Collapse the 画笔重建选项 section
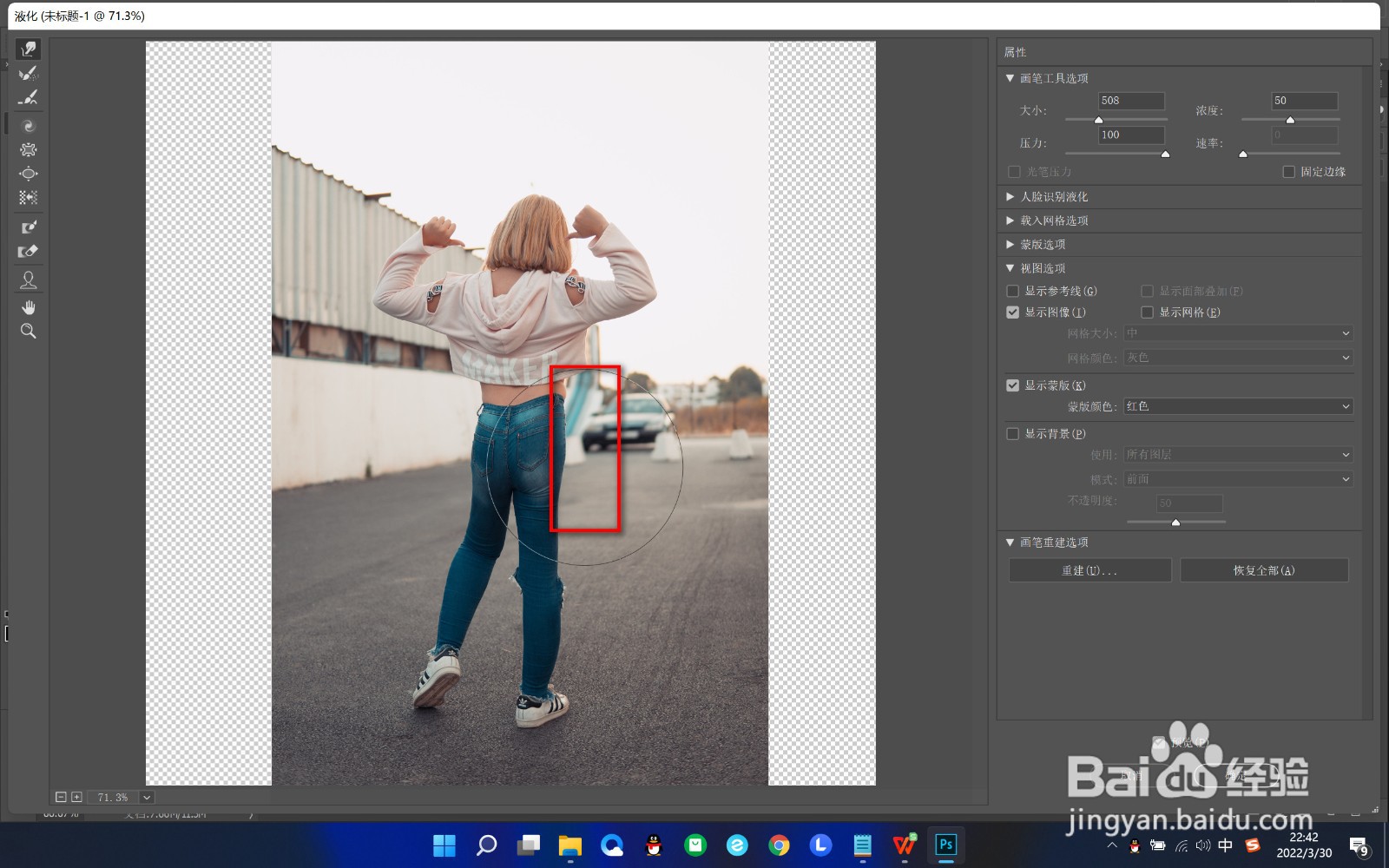 (x=1010, y=542)
